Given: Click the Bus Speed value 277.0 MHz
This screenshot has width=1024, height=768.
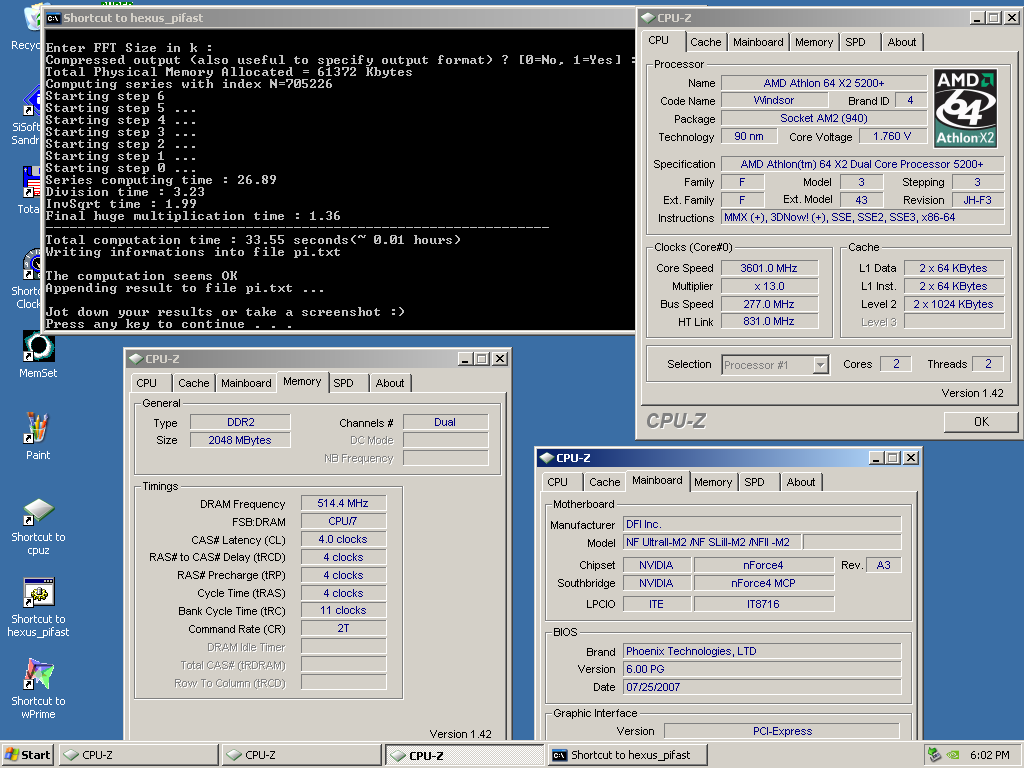Looking at the screenshot, I should click(769, 304).
